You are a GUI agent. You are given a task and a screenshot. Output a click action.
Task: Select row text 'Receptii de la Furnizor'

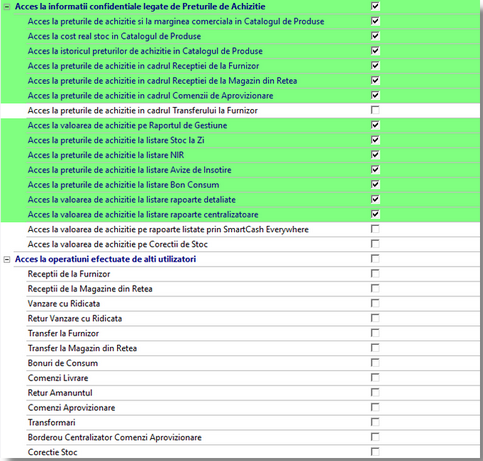click(69, 274)
